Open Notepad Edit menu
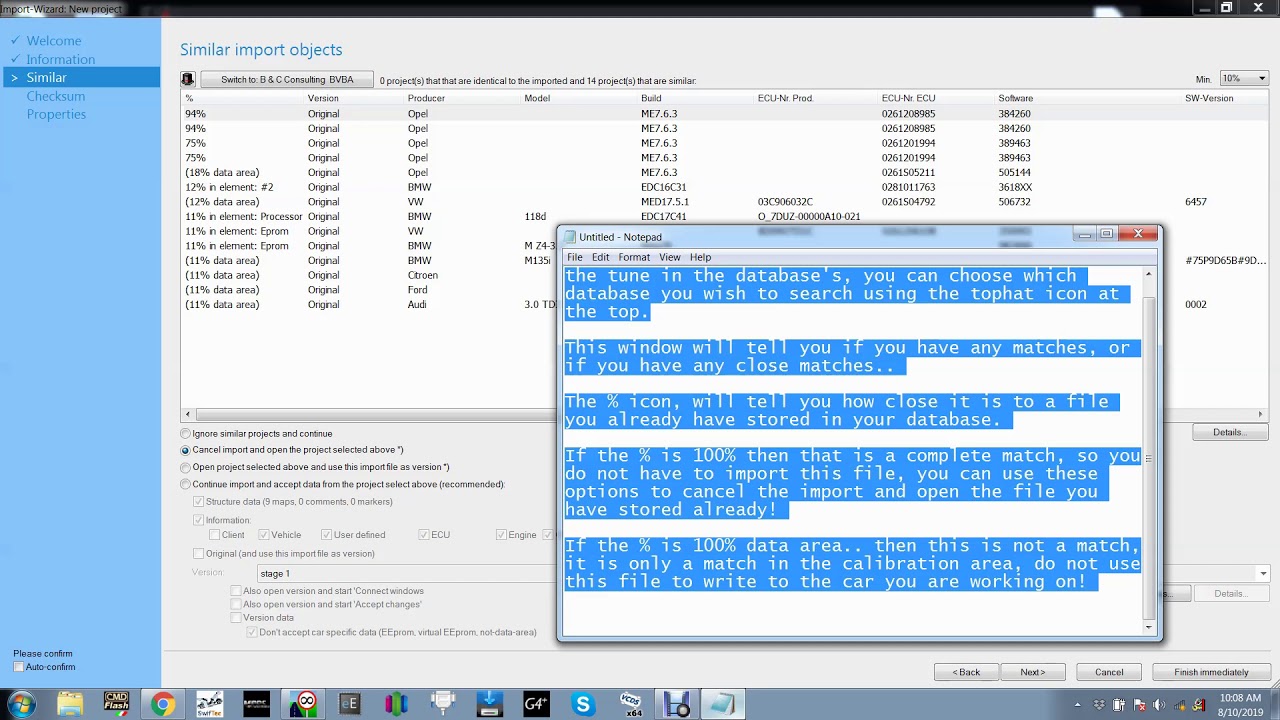This screenshot has height=720, width=1280. pos(600,257)
